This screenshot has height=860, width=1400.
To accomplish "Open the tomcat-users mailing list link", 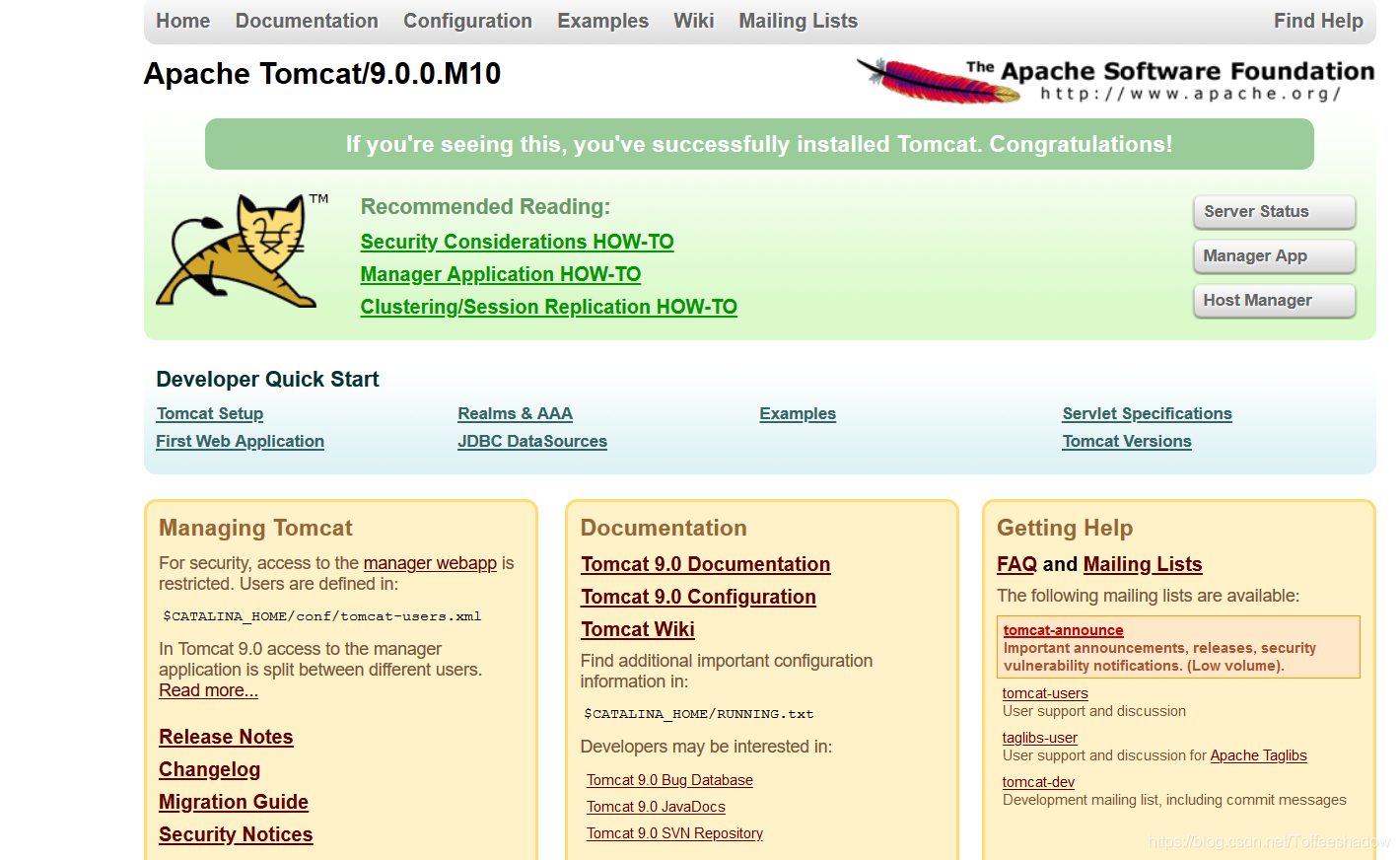I will (x=1045, y=693).
